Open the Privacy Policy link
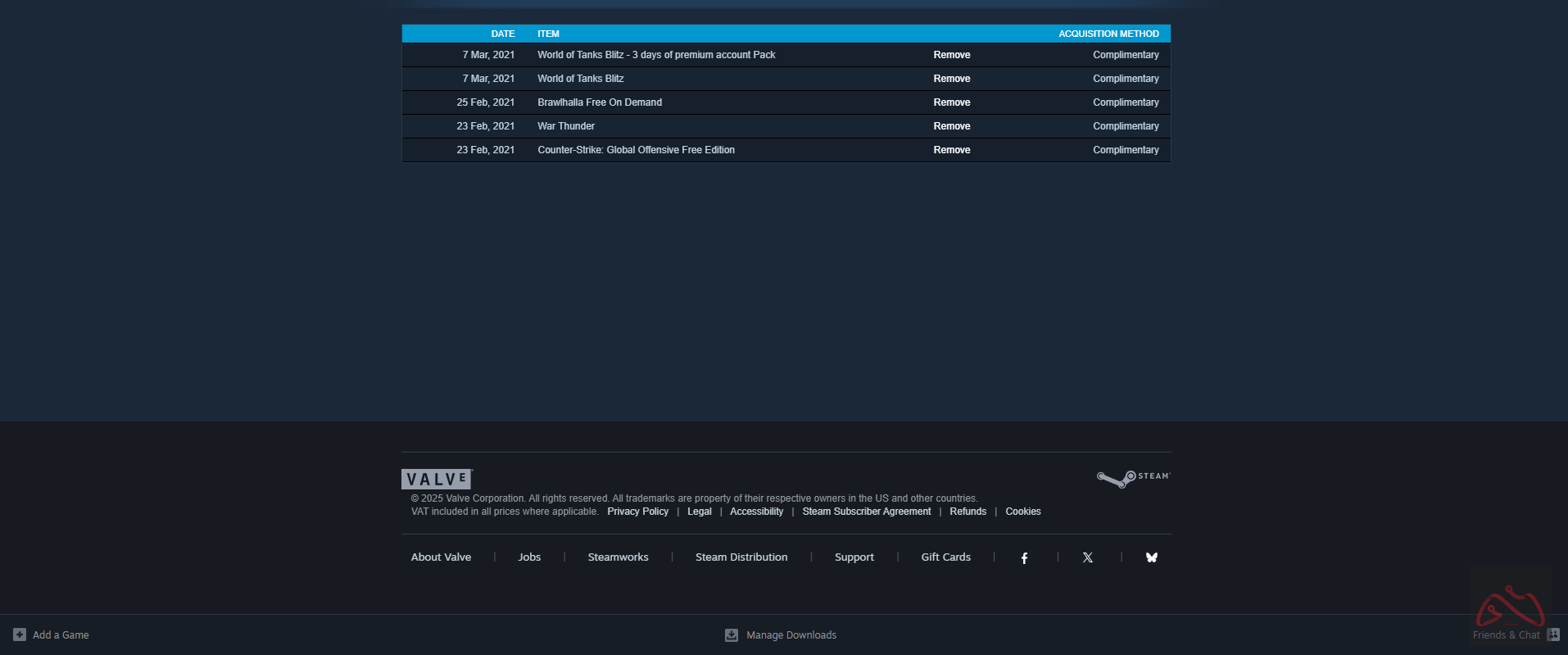This screenshot has width=1568, height=655. [637, 512]
